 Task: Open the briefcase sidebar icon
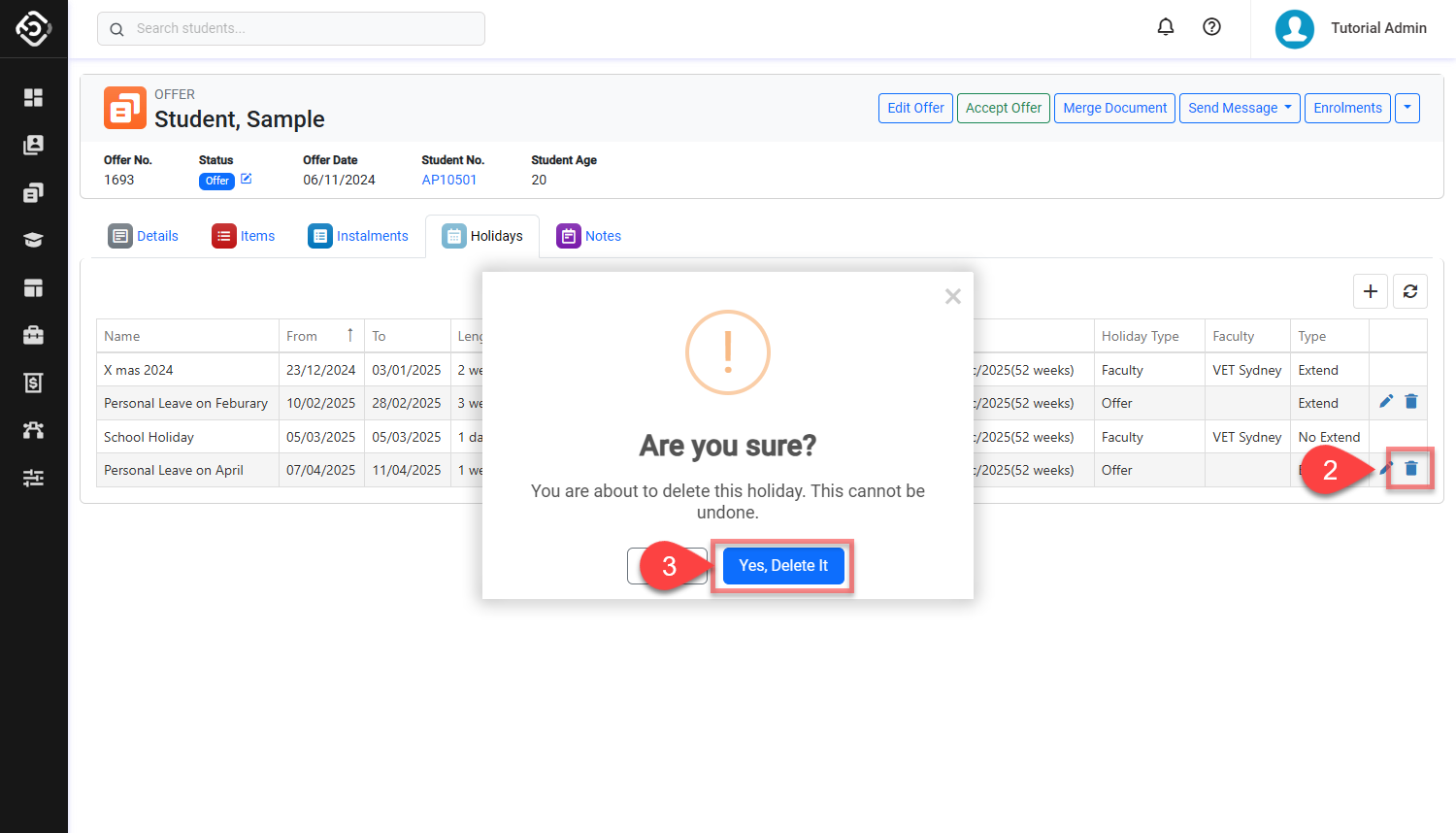pyautogui.click(x=34, y=335)
